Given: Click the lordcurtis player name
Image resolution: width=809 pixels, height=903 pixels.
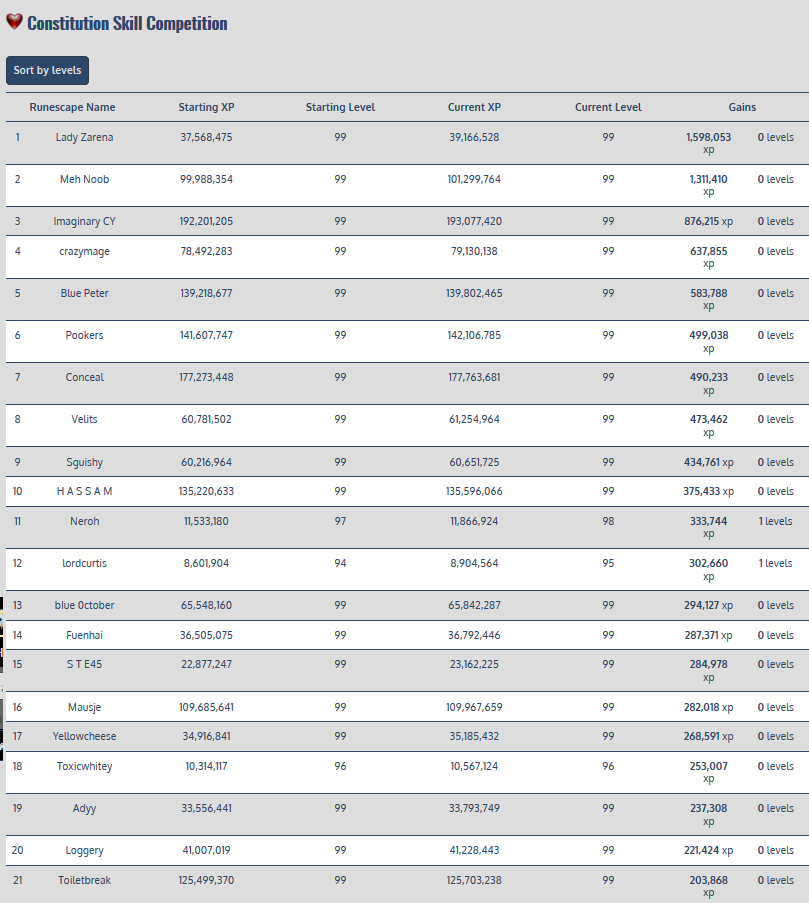Looking at the screenshot, I should click(x=84, y=563).
